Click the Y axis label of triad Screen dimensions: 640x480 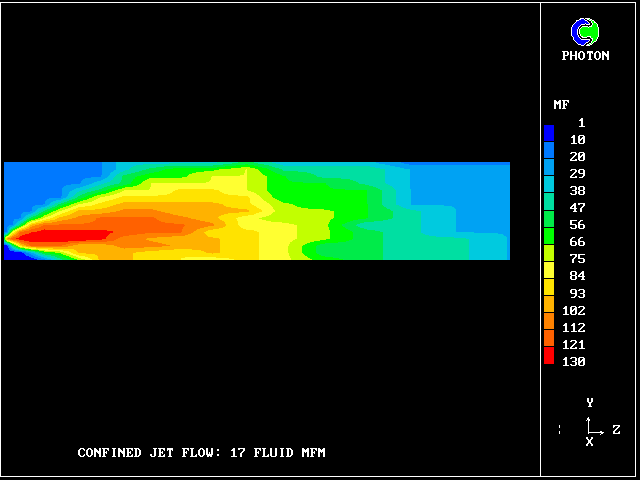click(x=590, y=403)
